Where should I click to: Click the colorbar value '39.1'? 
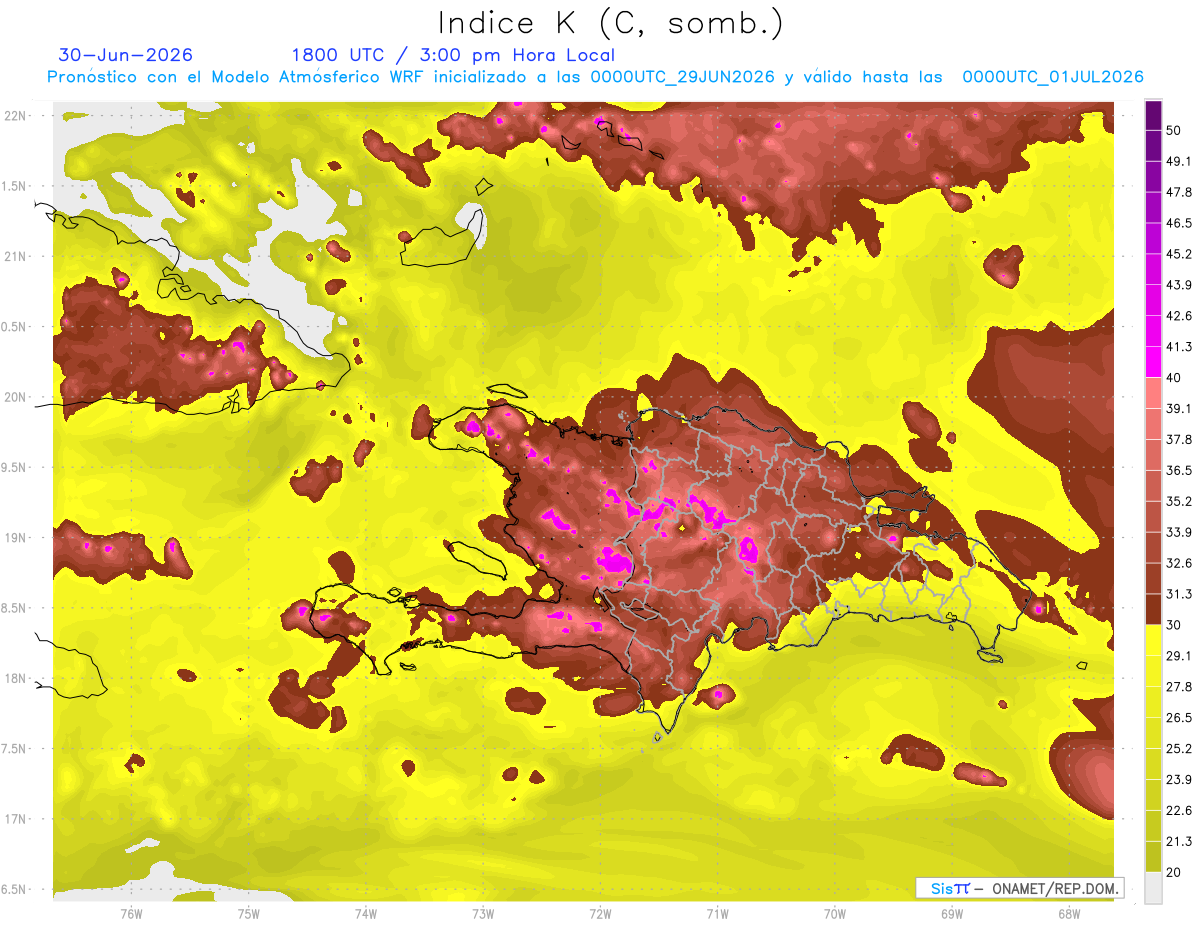(1178, 409)
